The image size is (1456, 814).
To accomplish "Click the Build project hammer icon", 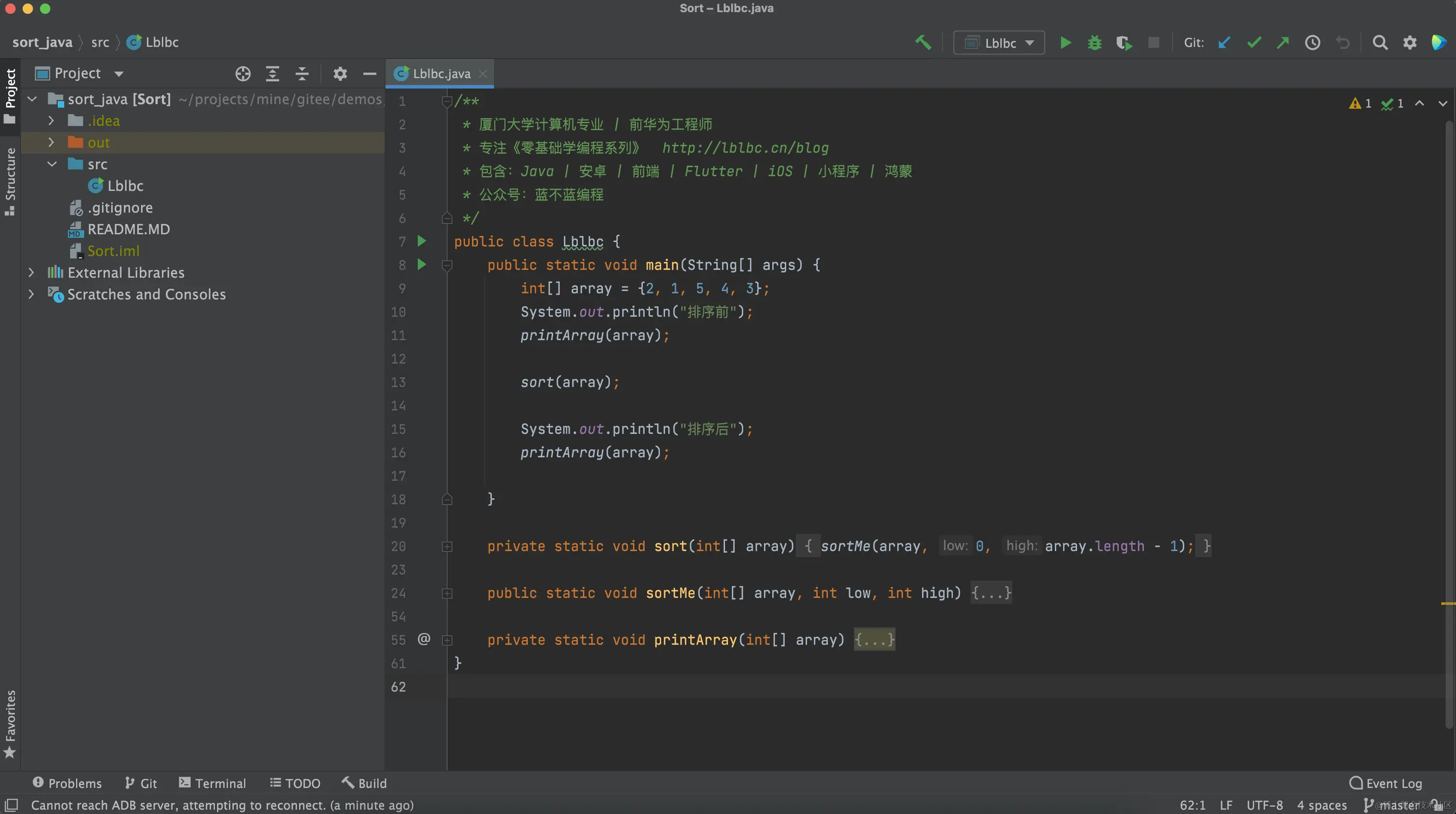I will pos(923,42).
